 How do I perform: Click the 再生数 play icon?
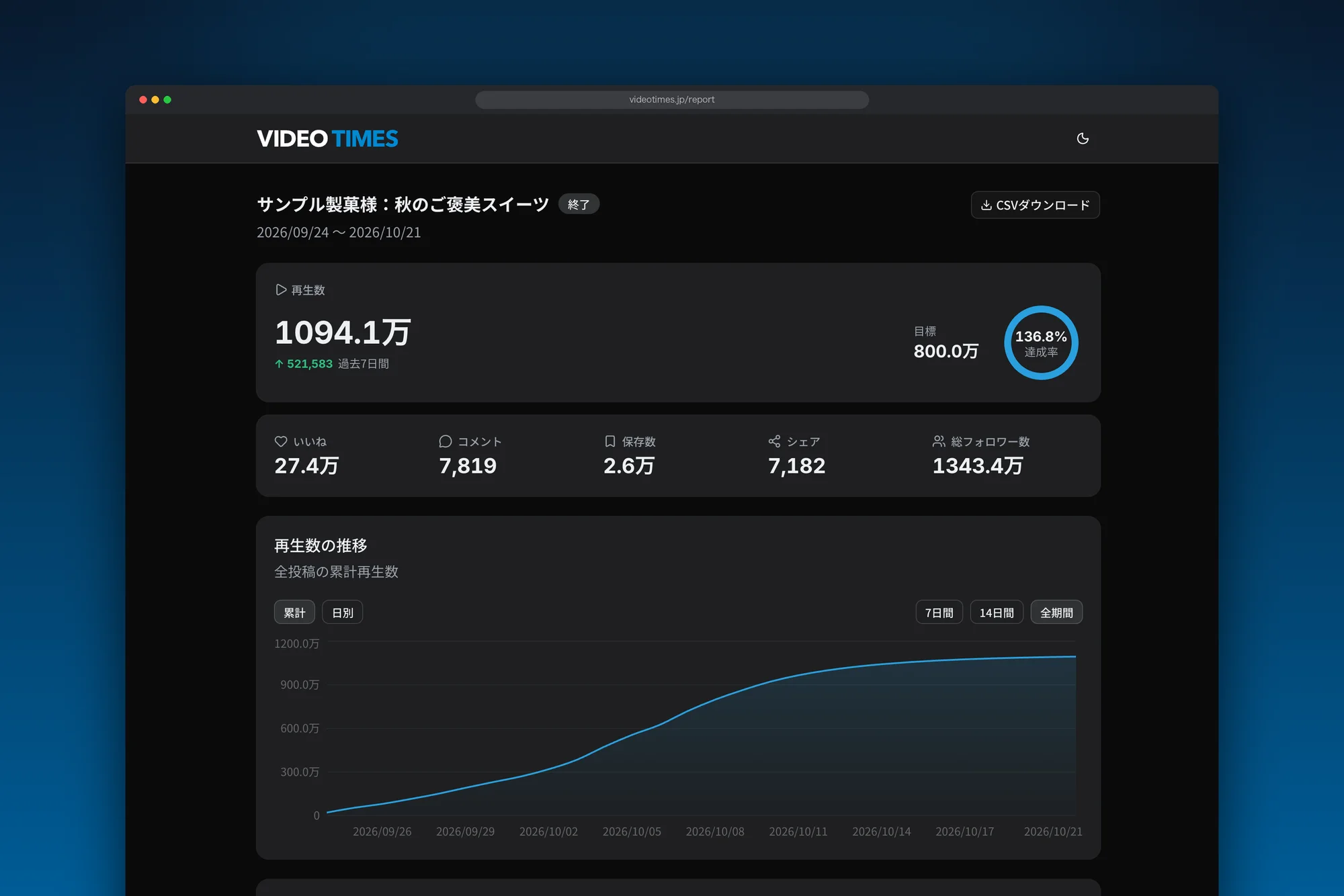click(281, 289)
